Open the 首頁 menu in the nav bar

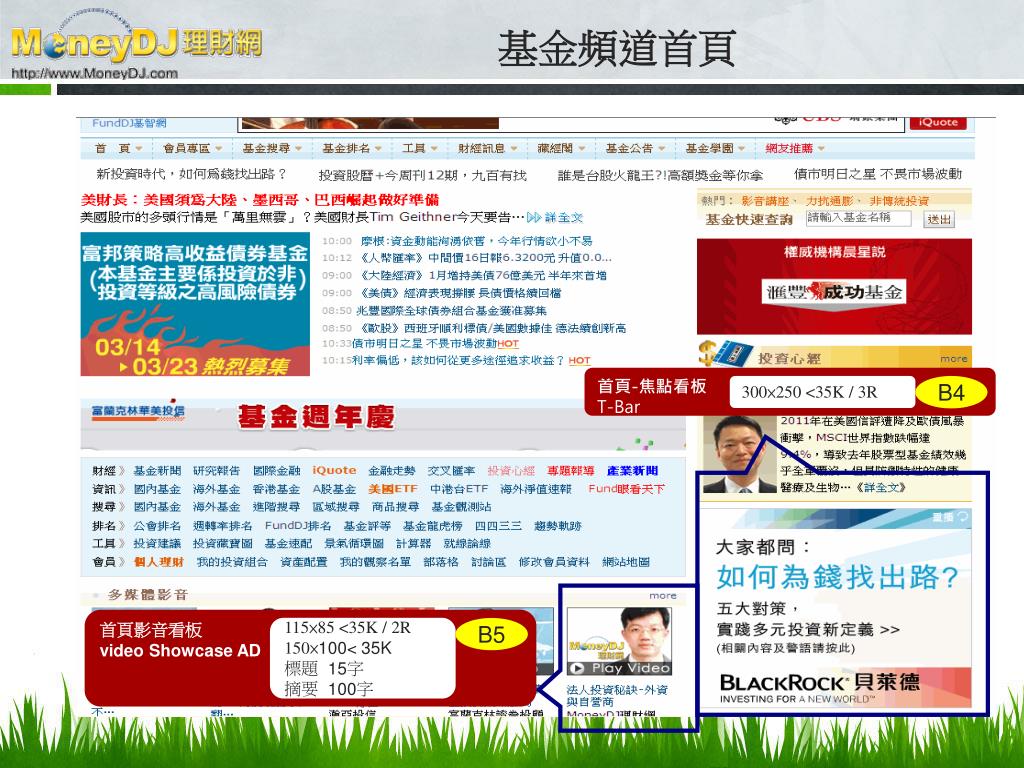tap(118, 149)
